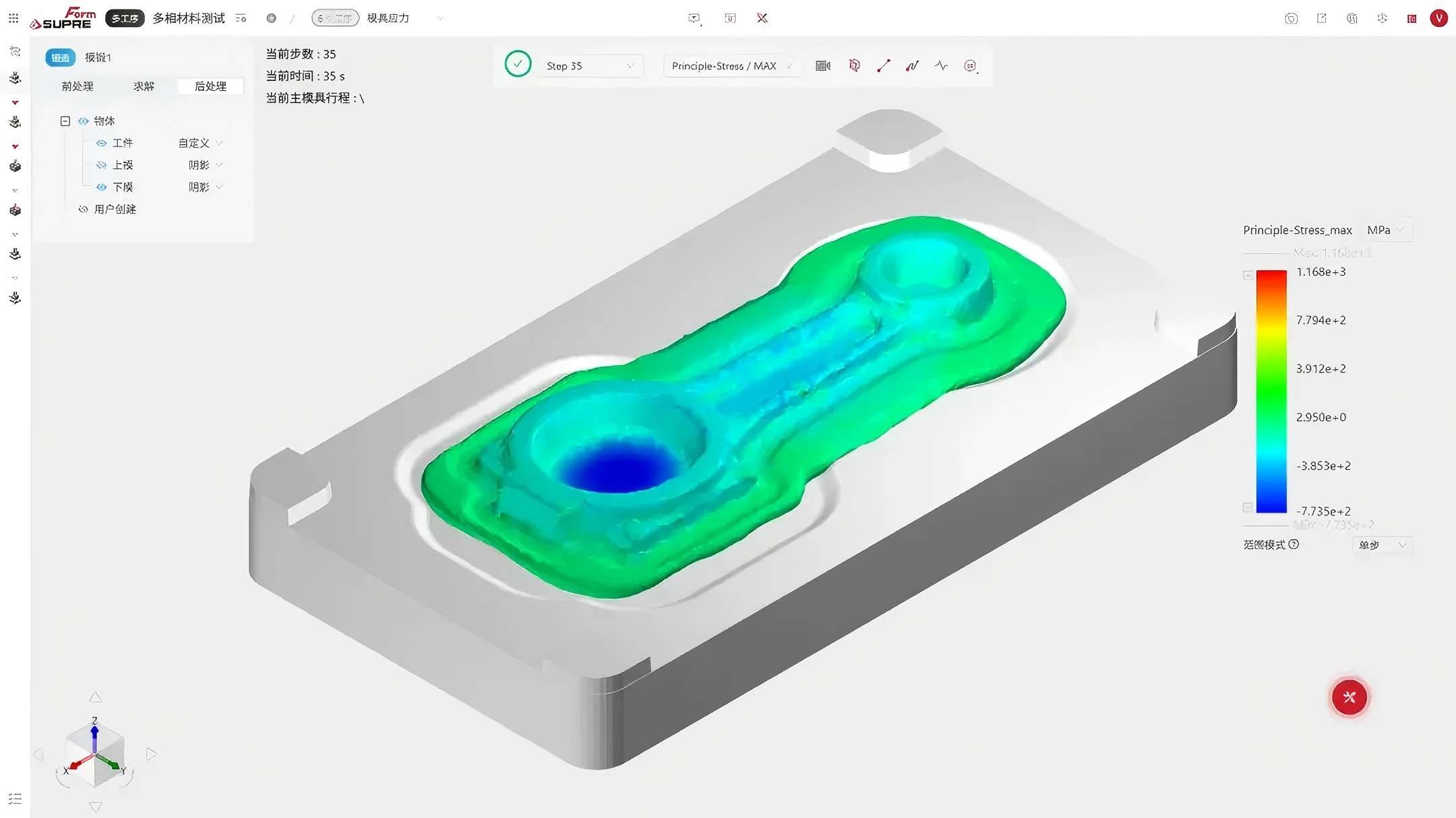
Task: Switch to the 求解 tab
Action: point(144,86)
